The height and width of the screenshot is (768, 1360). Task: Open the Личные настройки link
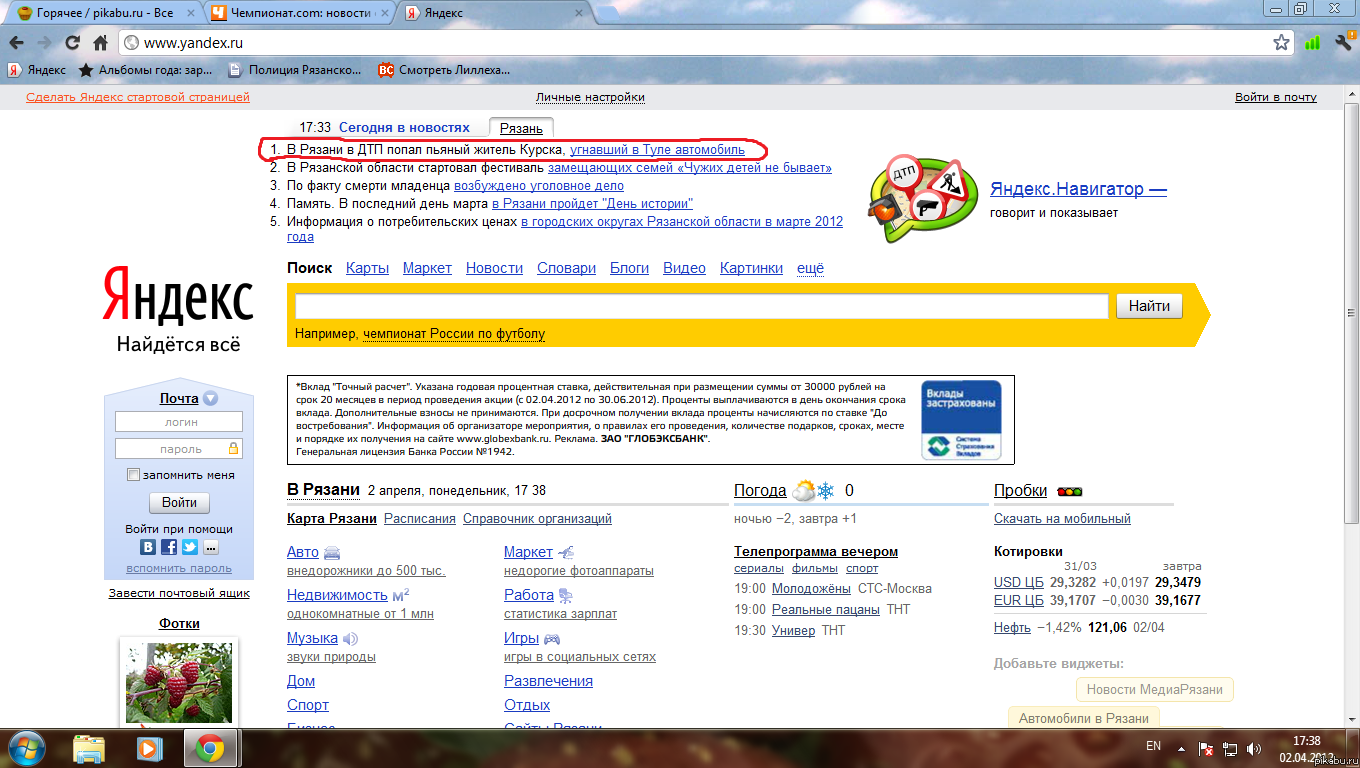coord(590,97)
